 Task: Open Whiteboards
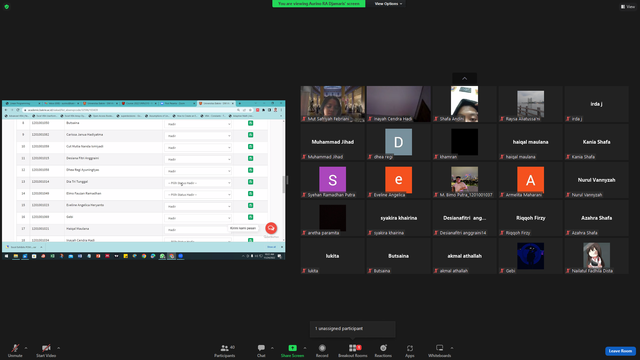tap(440, 351)
